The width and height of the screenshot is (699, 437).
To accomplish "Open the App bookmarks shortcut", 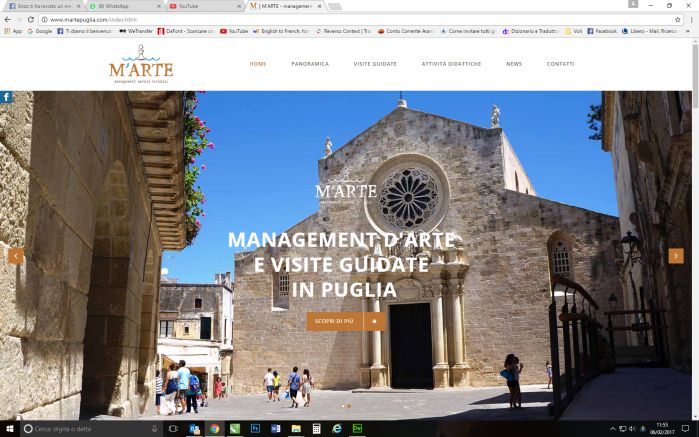I will pos(13,31).
